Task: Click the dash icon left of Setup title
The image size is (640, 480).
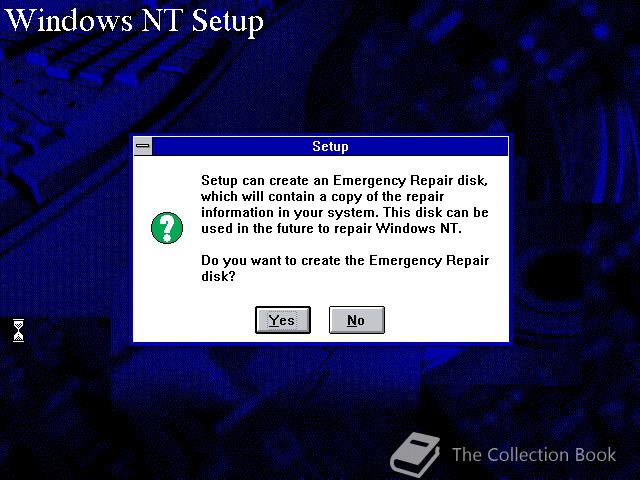Action: tap(143, 146)
